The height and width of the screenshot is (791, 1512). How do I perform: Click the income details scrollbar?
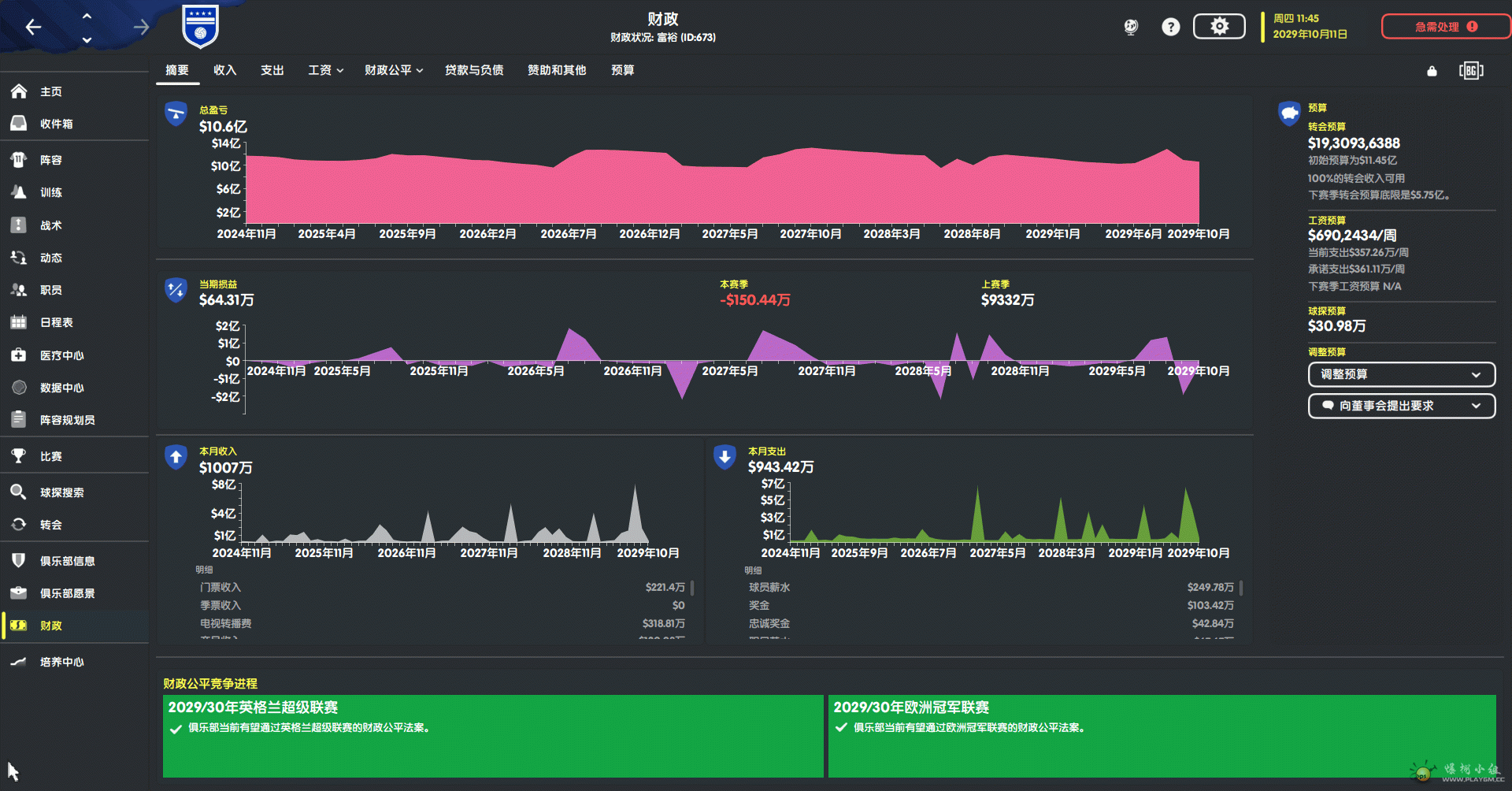[x=692, y=588]
